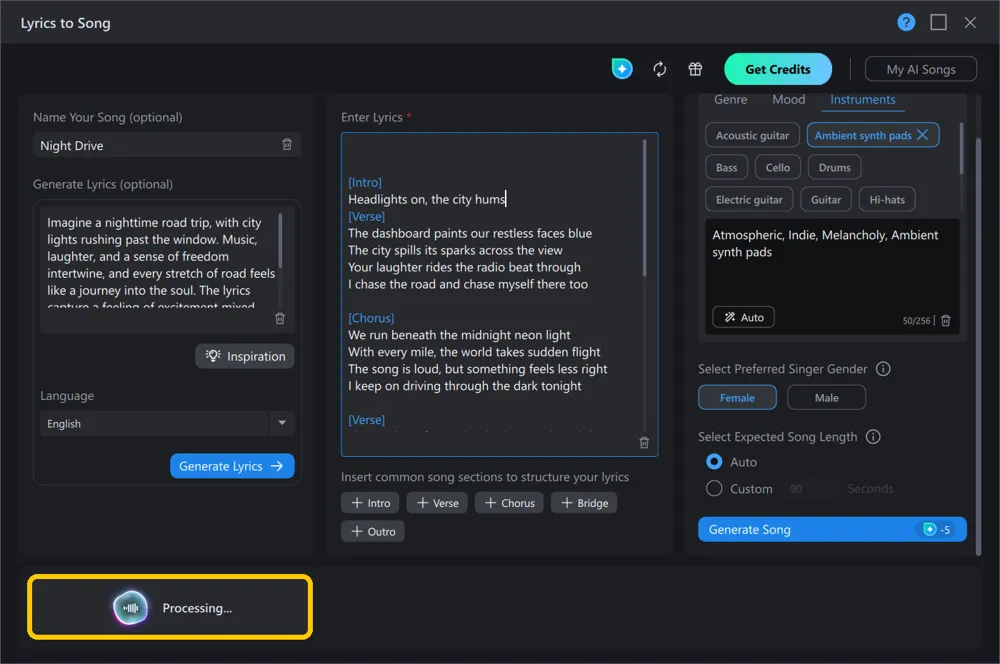This screenshot has width=1000, height=664.
Task: Show info about preferred singer gender
Action: coord(883,369)
